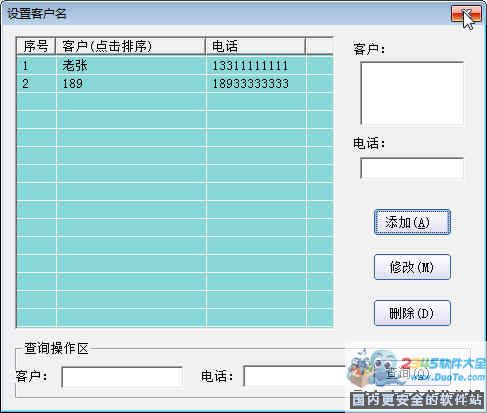
Task: Click the 电话 column header
Action: tap(255, 46)
